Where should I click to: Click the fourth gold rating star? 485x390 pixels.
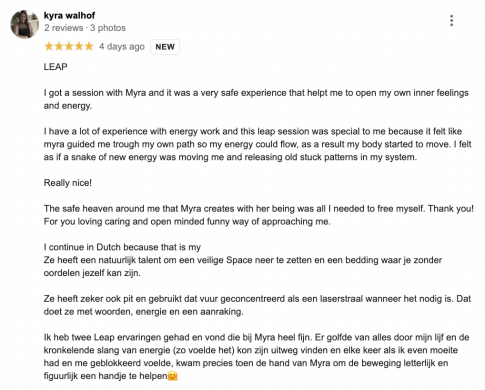pos(79,46)
